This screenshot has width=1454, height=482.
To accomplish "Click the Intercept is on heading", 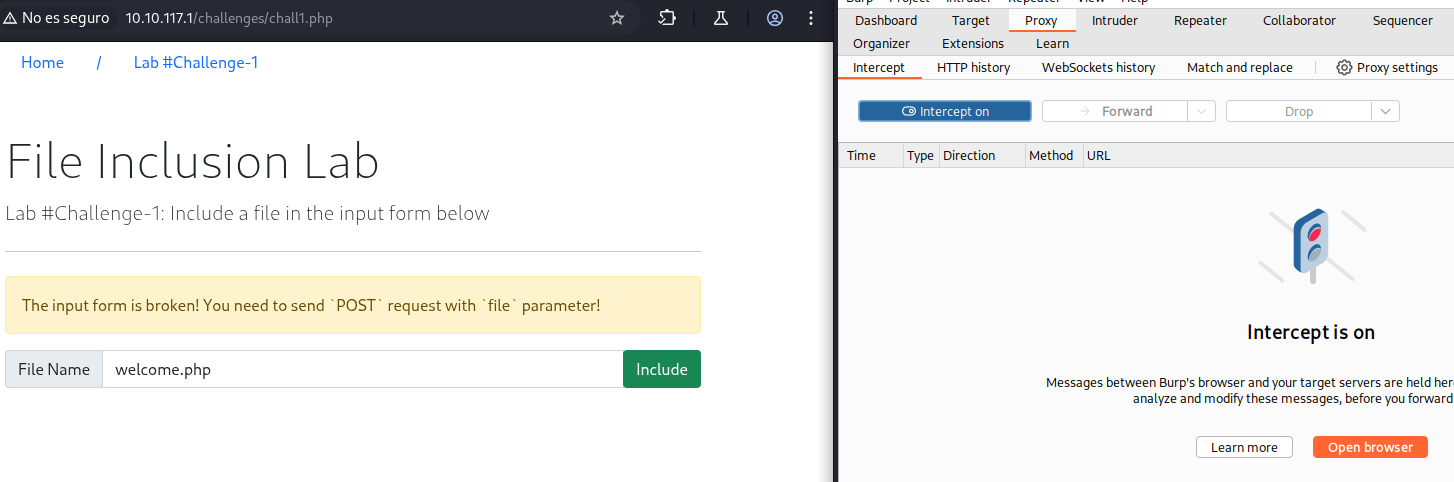I will pyautogui.click(x=1311, y=332).
